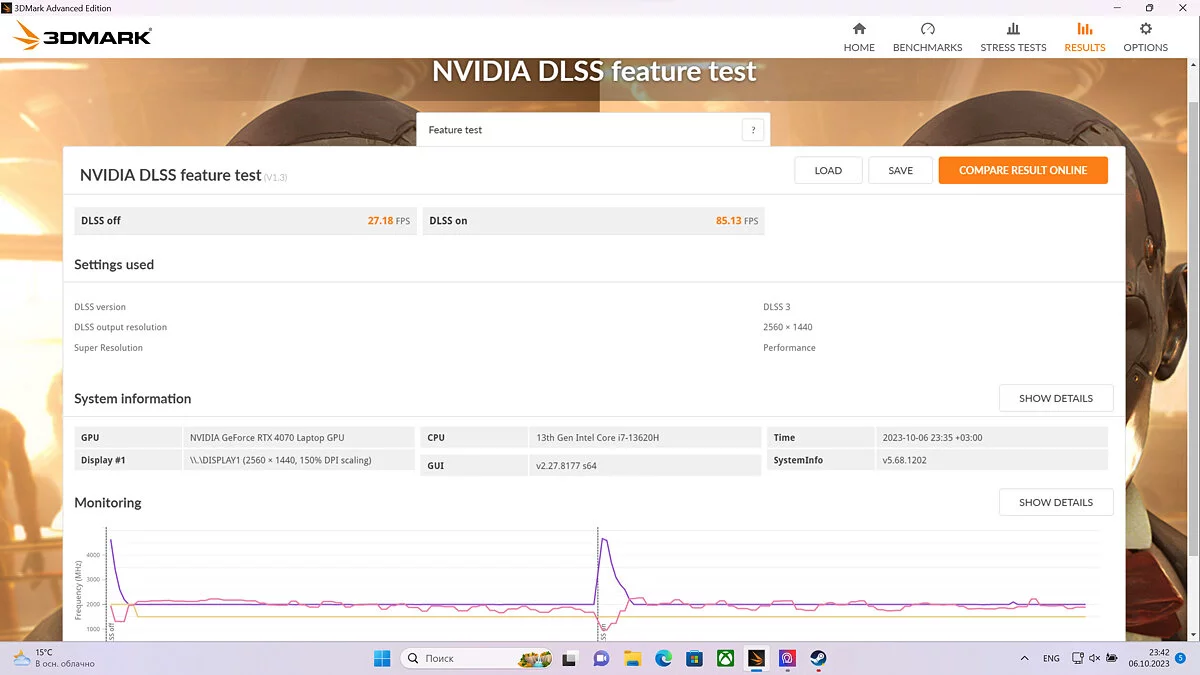Viewport: 1200px width, 675px height.
Task: Open Steam from the taskbar
Action: pos(818,658)
